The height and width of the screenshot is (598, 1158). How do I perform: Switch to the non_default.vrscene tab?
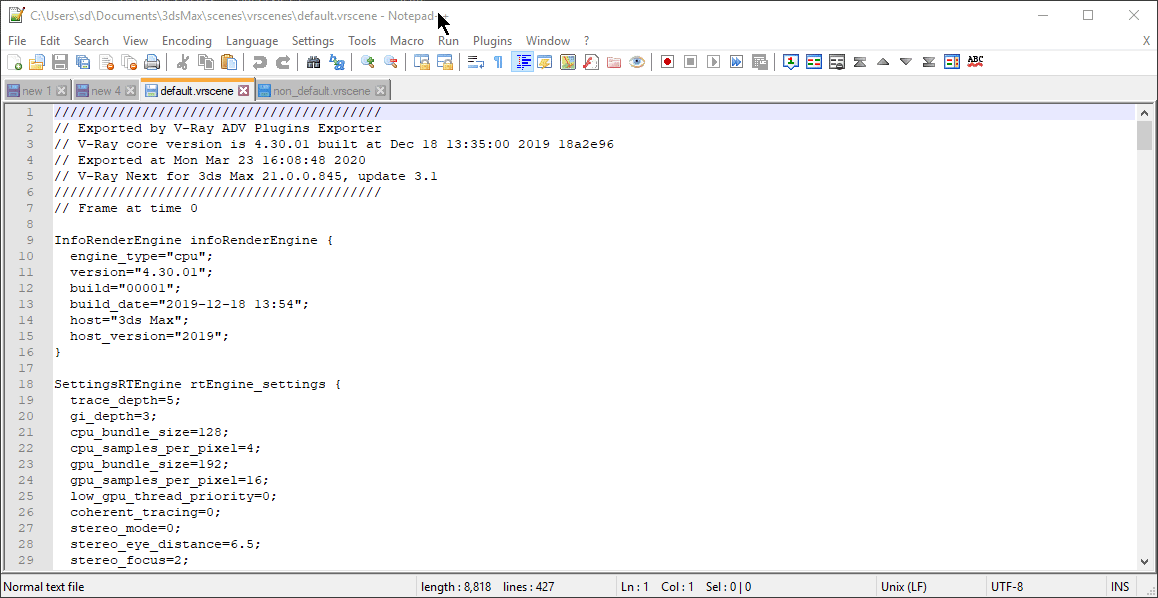[x=322, y=91]
